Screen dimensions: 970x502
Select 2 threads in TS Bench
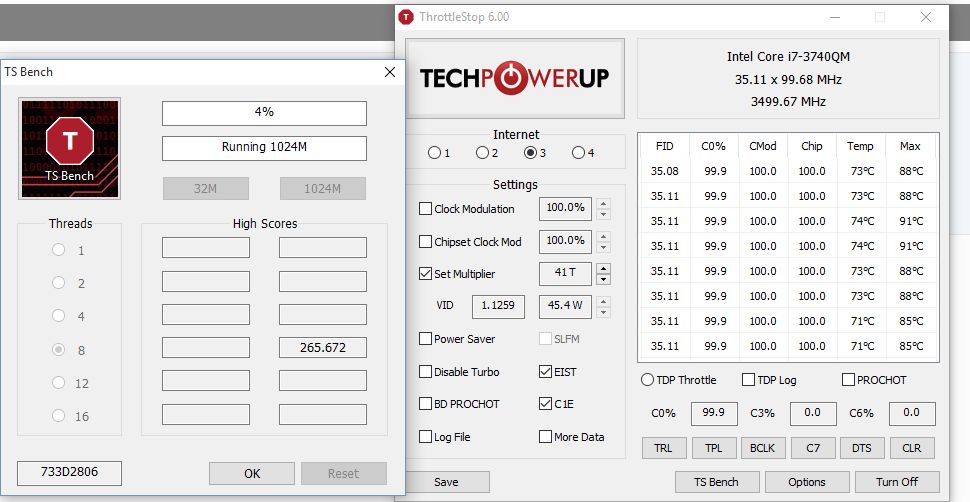pyautogui.click(x=59, y=282)
